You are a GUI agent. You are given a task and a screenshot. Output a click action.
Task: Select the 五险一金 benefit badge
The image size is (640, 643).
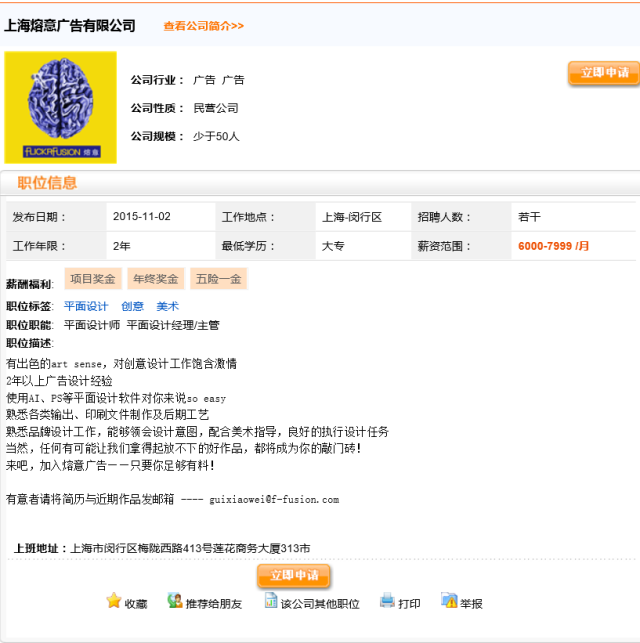tap(219, 279)
